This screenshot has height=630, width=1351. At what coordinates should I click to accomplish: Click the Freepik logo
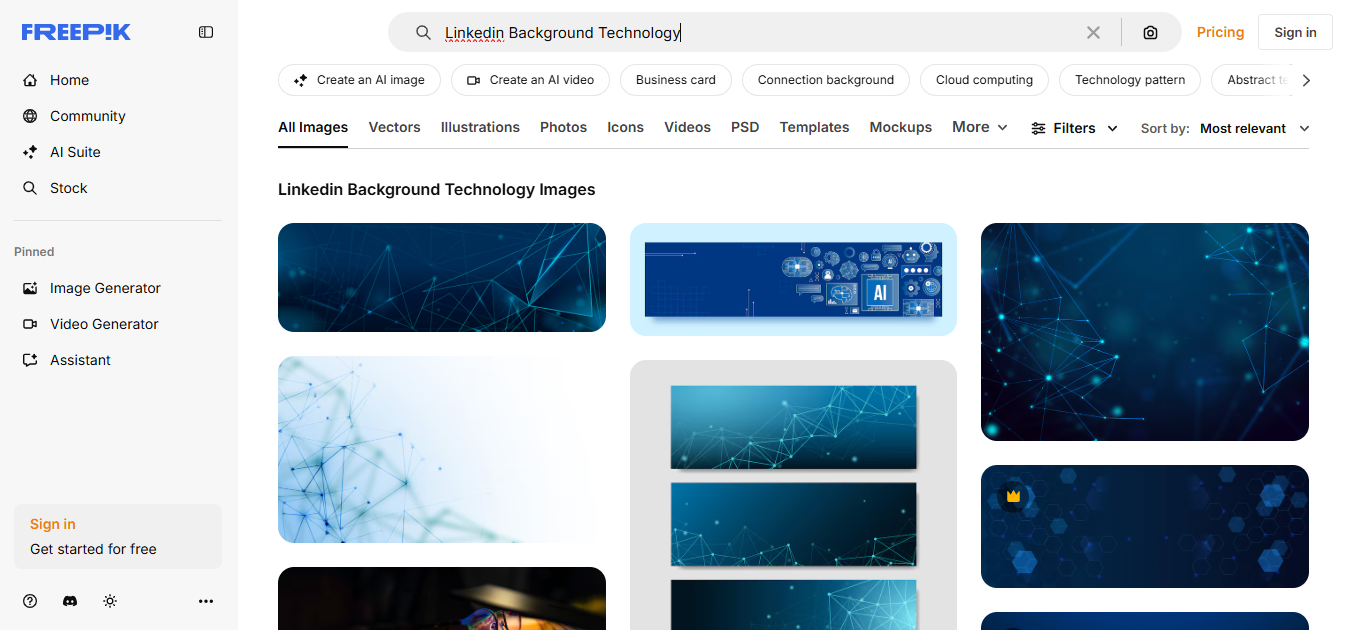point(76,31)
